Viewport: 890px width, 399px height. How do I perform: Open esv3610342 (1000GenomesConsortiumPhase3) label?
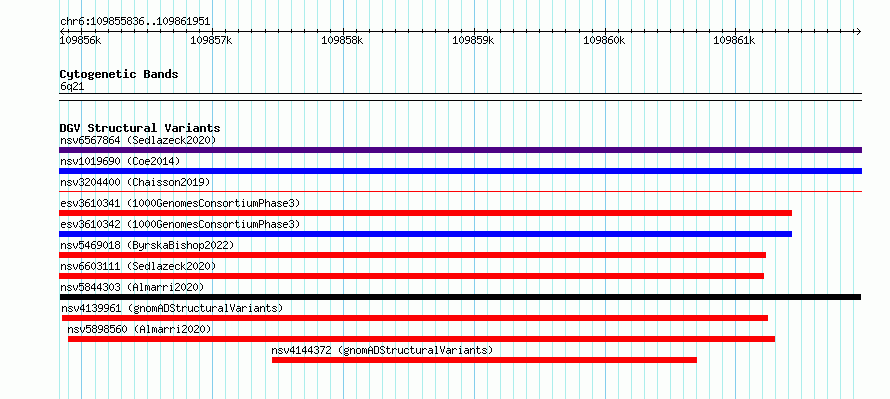(x=180, y=224)
